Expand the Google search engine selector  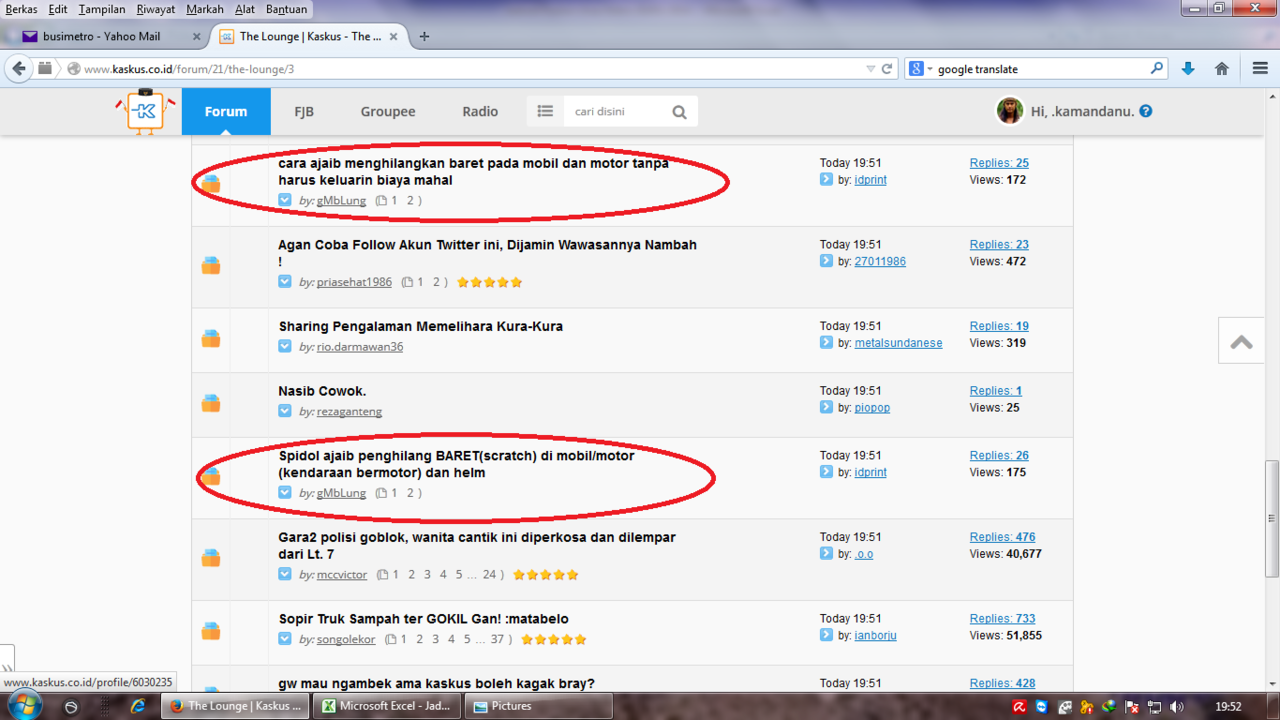[x=919, y=69]
